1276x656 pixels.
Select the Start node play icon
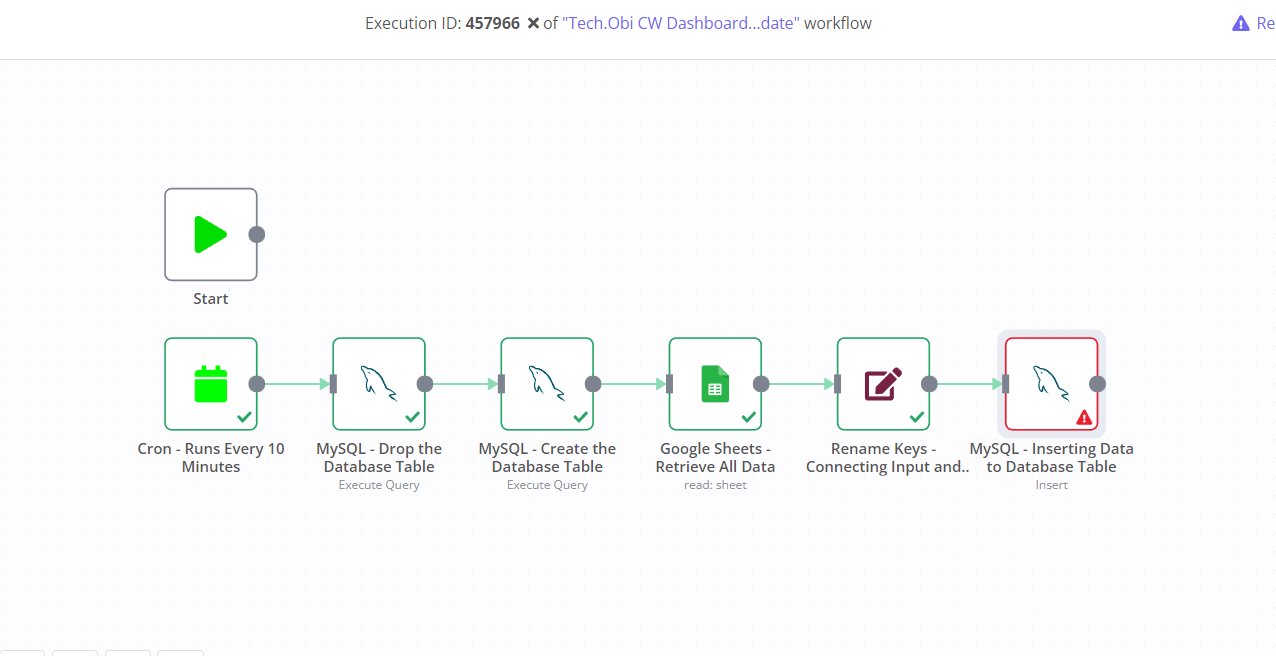210,234
